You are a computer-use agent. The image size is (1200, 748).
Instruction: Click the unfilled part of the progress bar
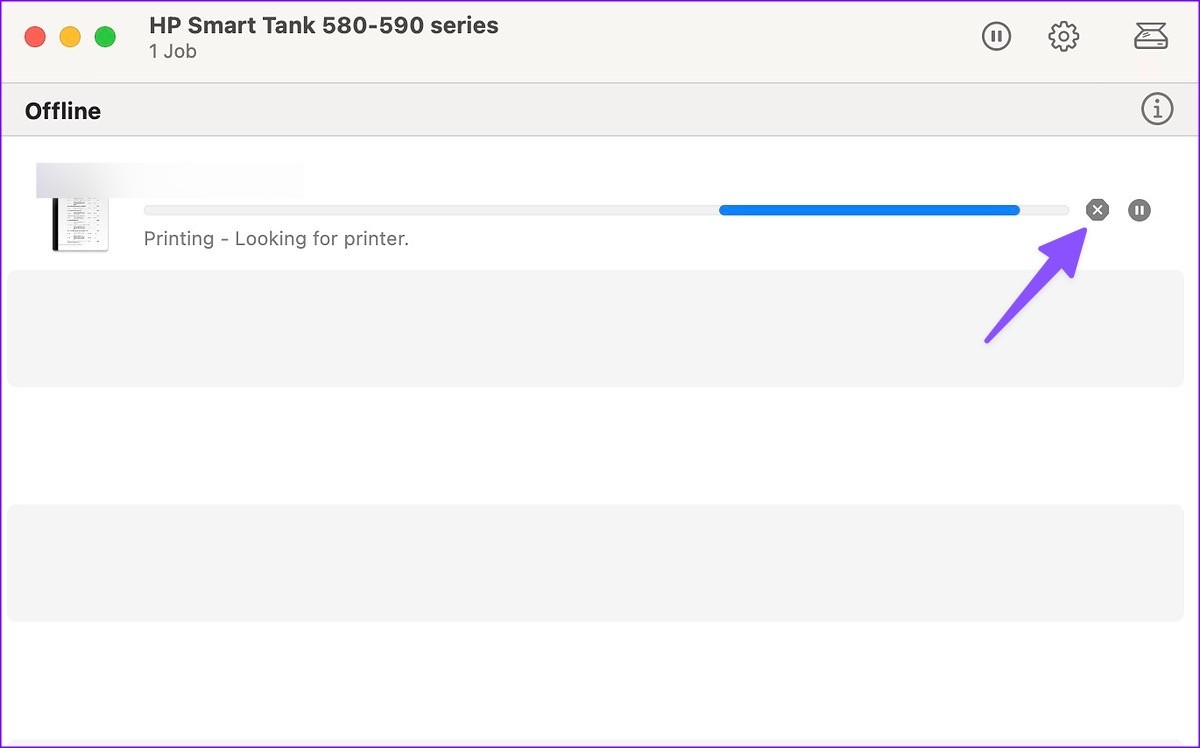[430, 210]
